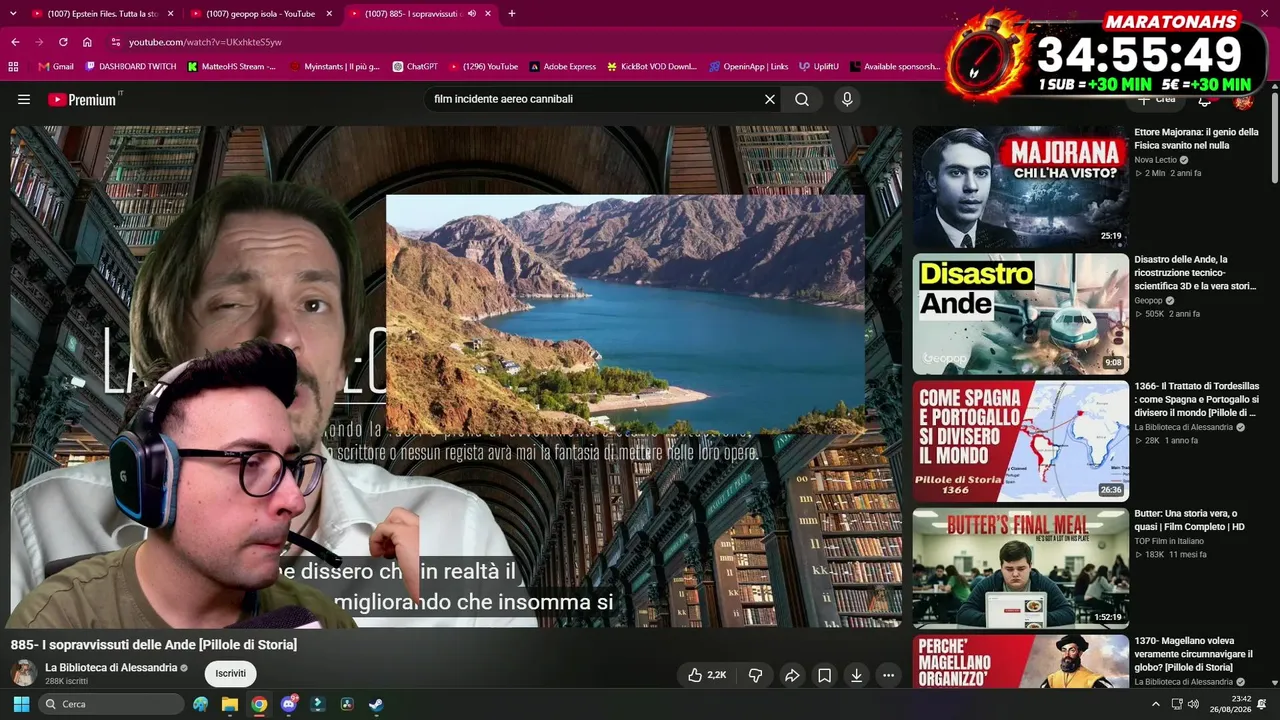Screen dimensions: 1280x720
Task: View site information icon in address bar
Action: coord(116,42)
